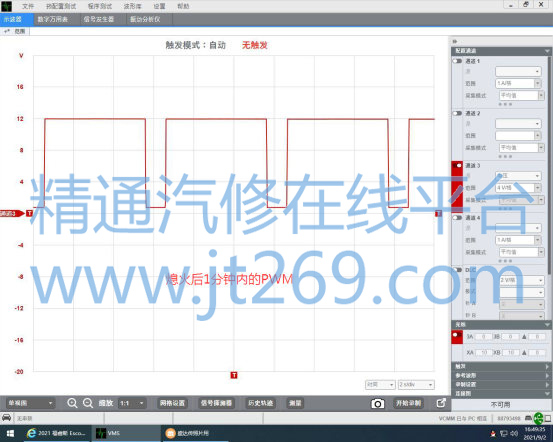Click the zoom out magnifier icon

(88, 403)
